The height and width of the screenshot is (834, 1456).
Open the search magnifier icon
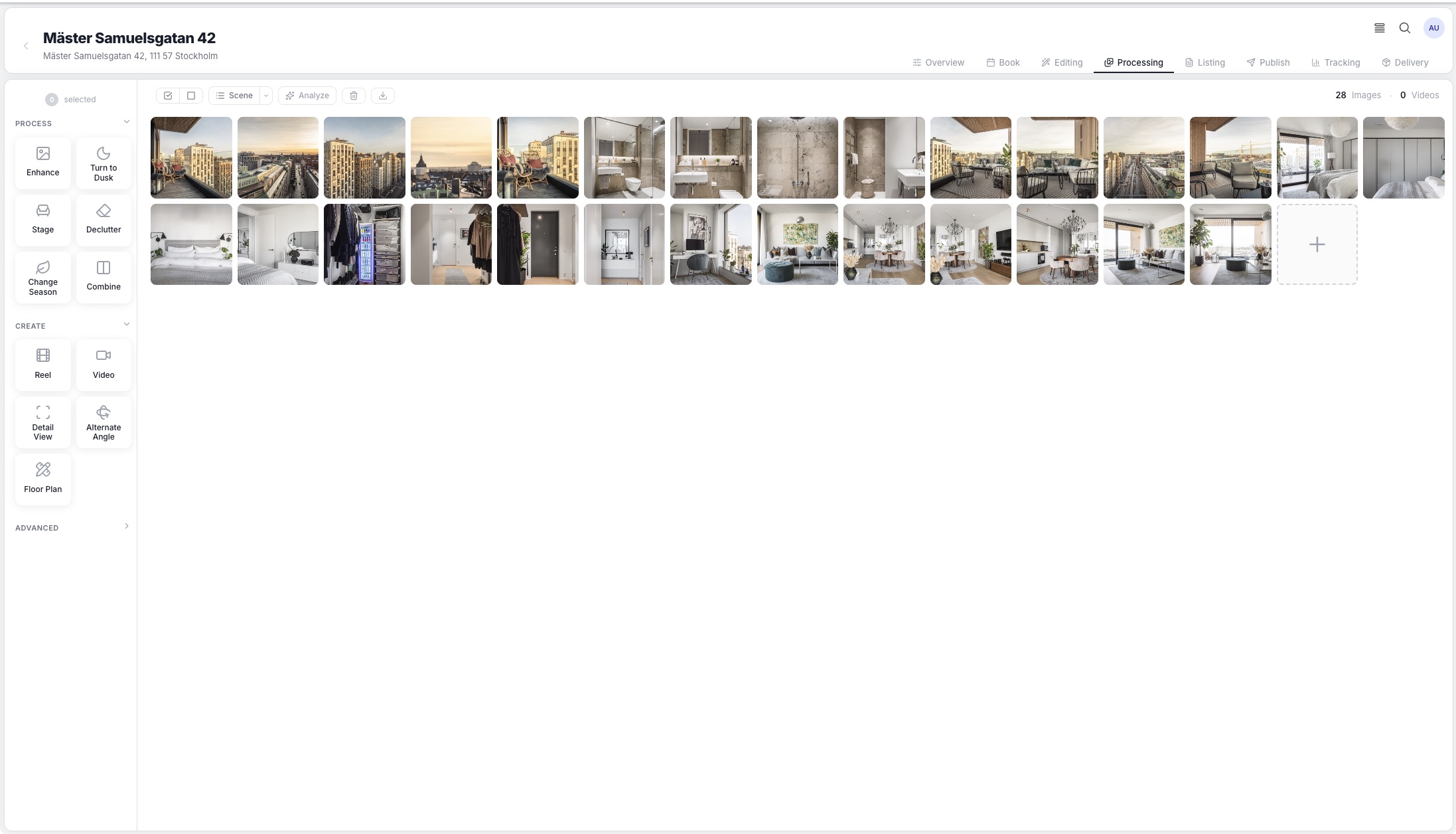pyautogui.click(x=1405, y=28)
